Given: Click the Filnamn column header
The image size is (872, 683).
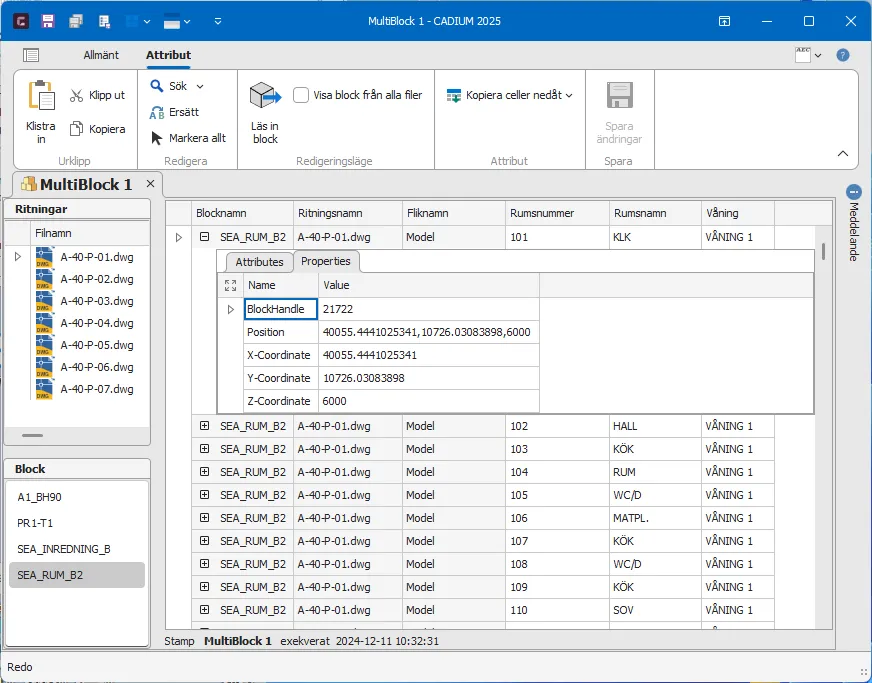Looking at the screenshot, I should click(90, 233).
